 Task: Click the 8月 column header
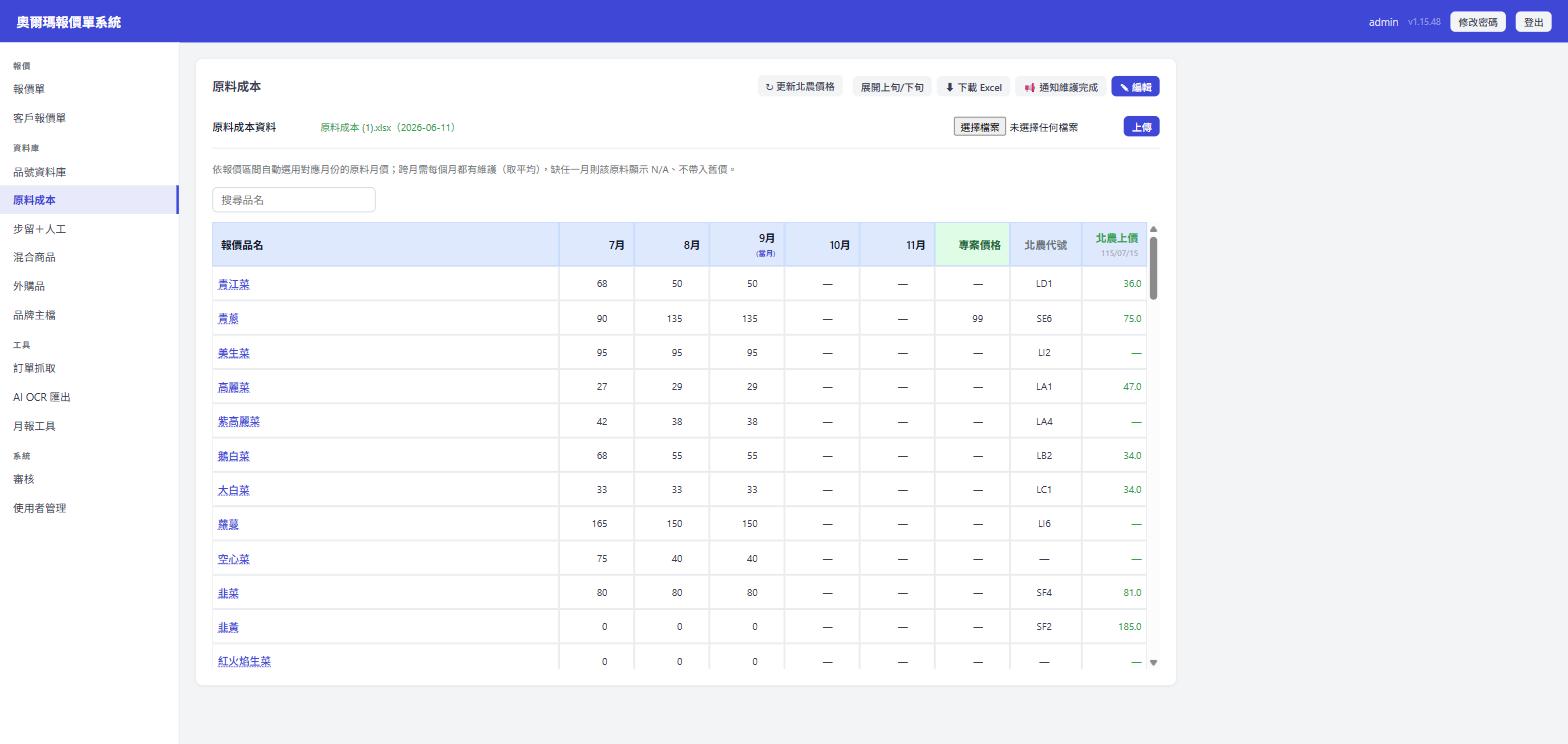point(672,245)
